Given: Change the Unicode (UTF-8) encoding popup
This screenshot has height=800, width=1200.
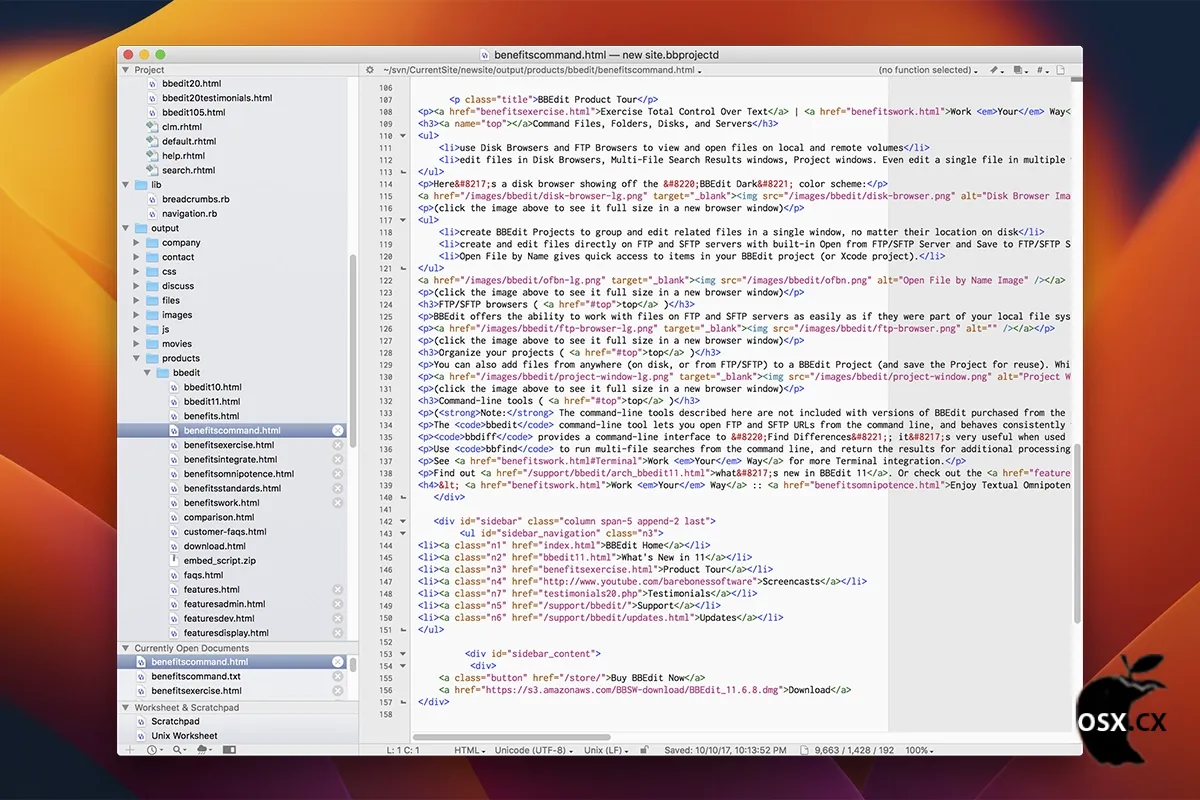Looking at the screenshot, I should click(533, 749).
